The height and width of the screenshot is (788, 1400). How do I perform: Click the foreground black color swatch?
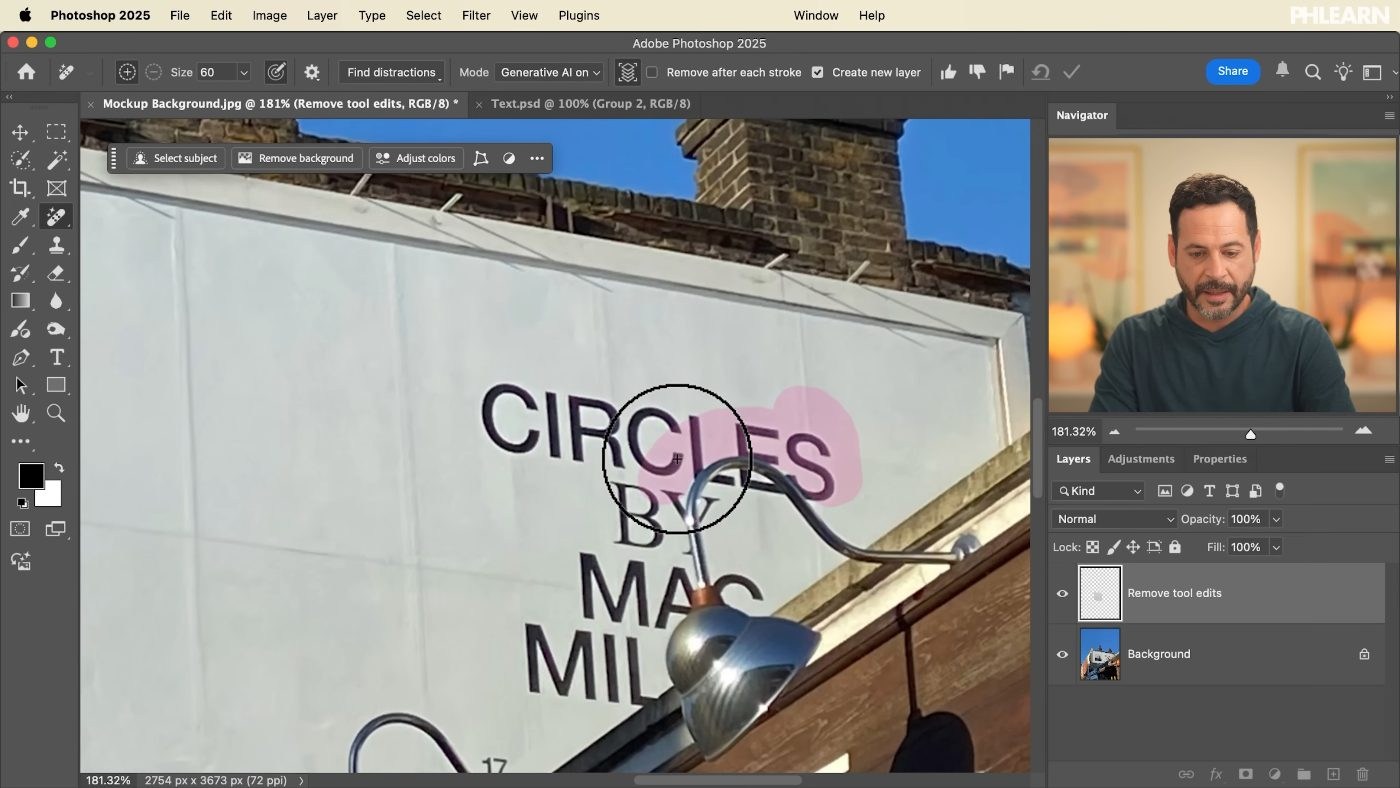[30, 475]
